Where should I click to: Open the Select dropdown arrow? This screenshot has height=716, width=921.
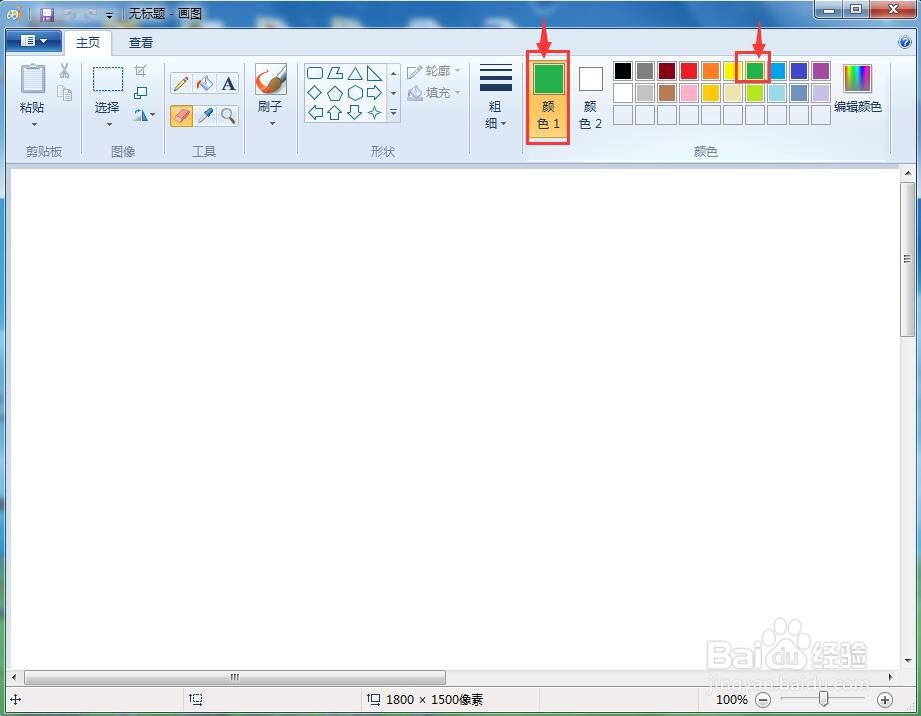click(x=109, y=124)
